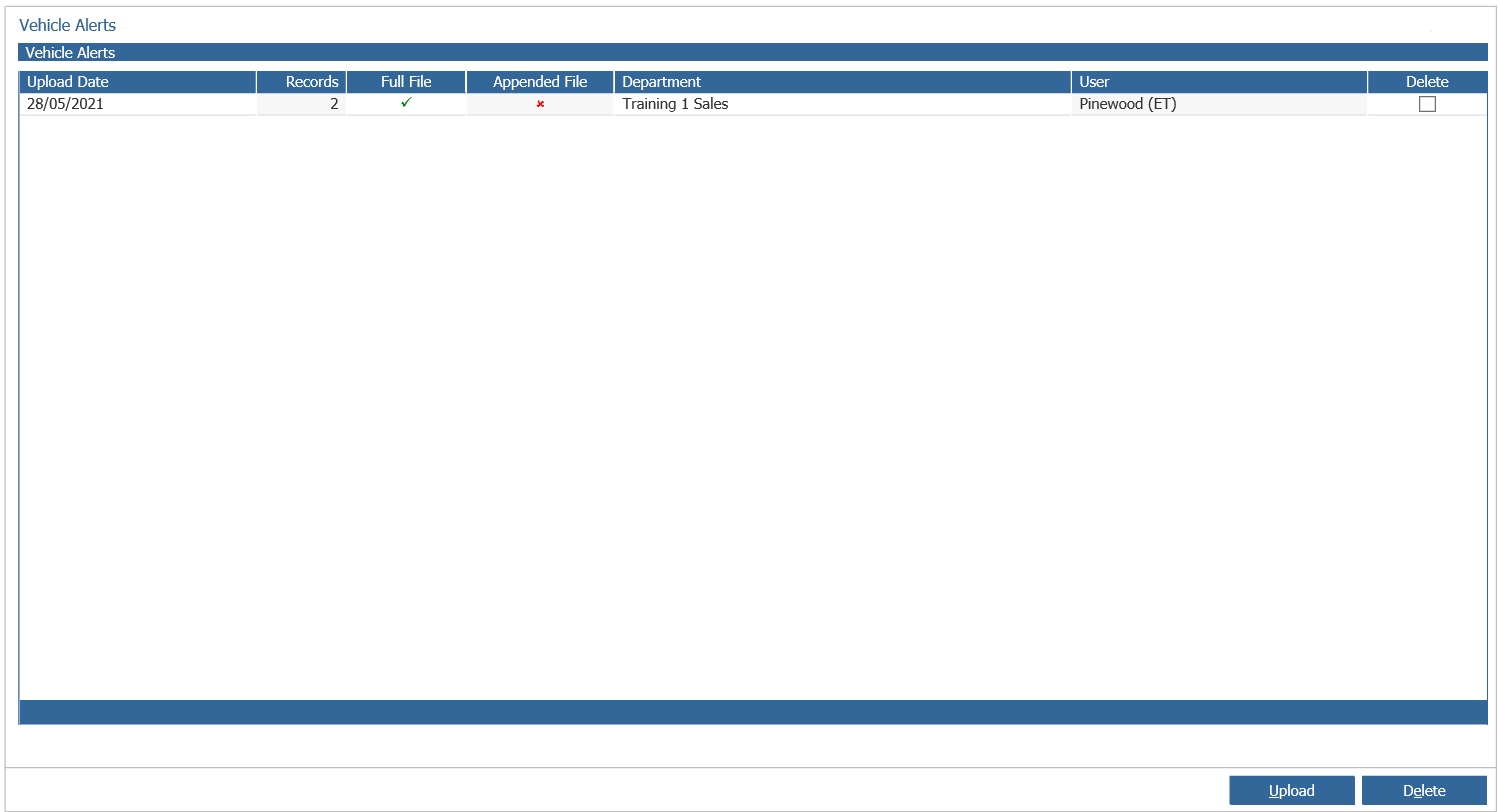Sort by Upload Date column header

pyautogui.click(x=138, y=82)
